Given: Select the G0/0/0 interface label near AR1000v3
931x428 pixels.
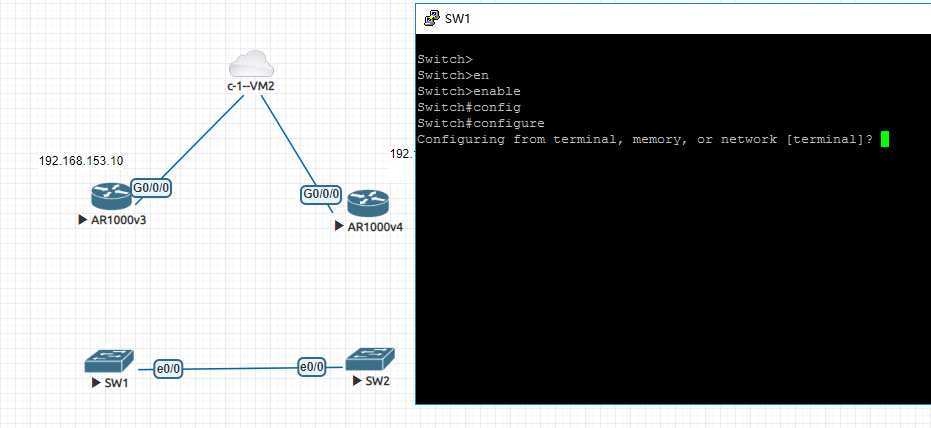Looking at the screenshot, I should (x=152, y=188).
